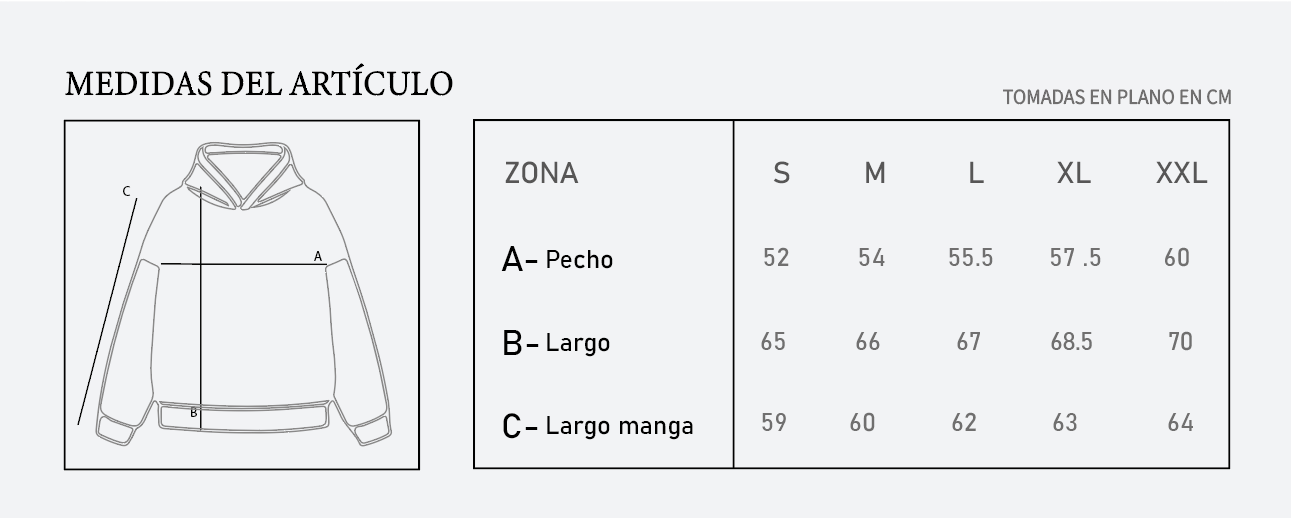The image size is (1291, 518).
Task: Select the S size column header
Action: pos(782,173)
